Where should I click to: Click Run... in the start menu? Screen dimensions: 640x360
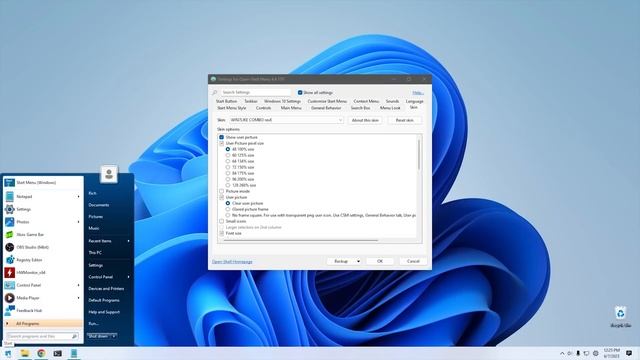coord(93,324)
